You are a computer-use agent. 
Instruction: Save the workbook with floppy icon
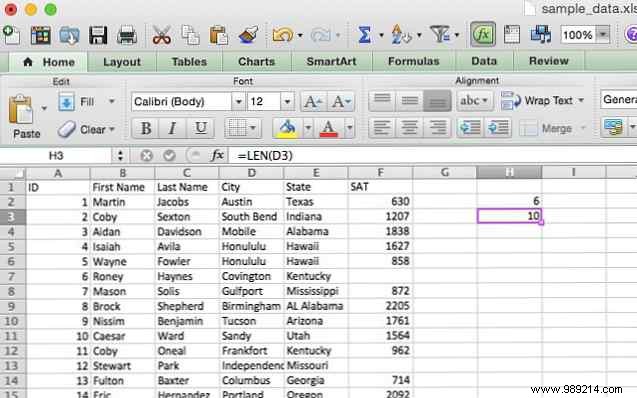(98, 35)
